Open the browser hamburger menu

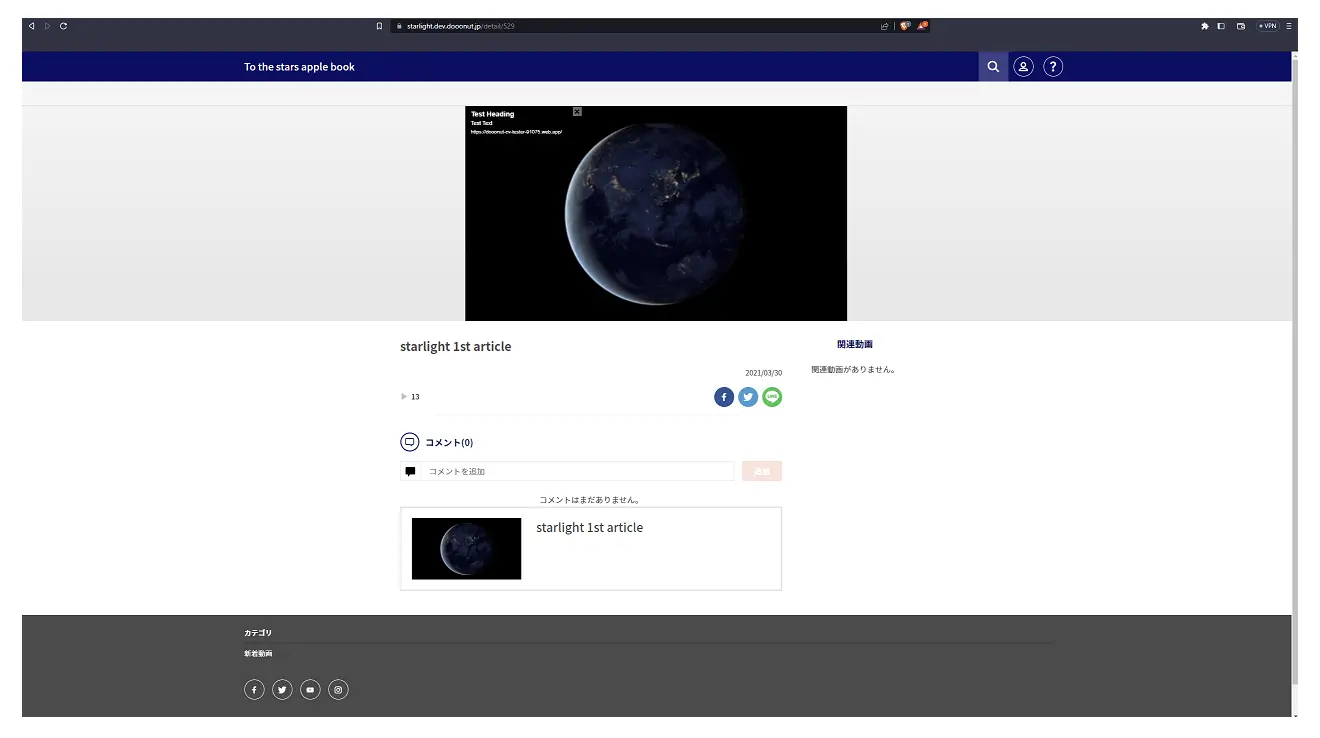1289,26
